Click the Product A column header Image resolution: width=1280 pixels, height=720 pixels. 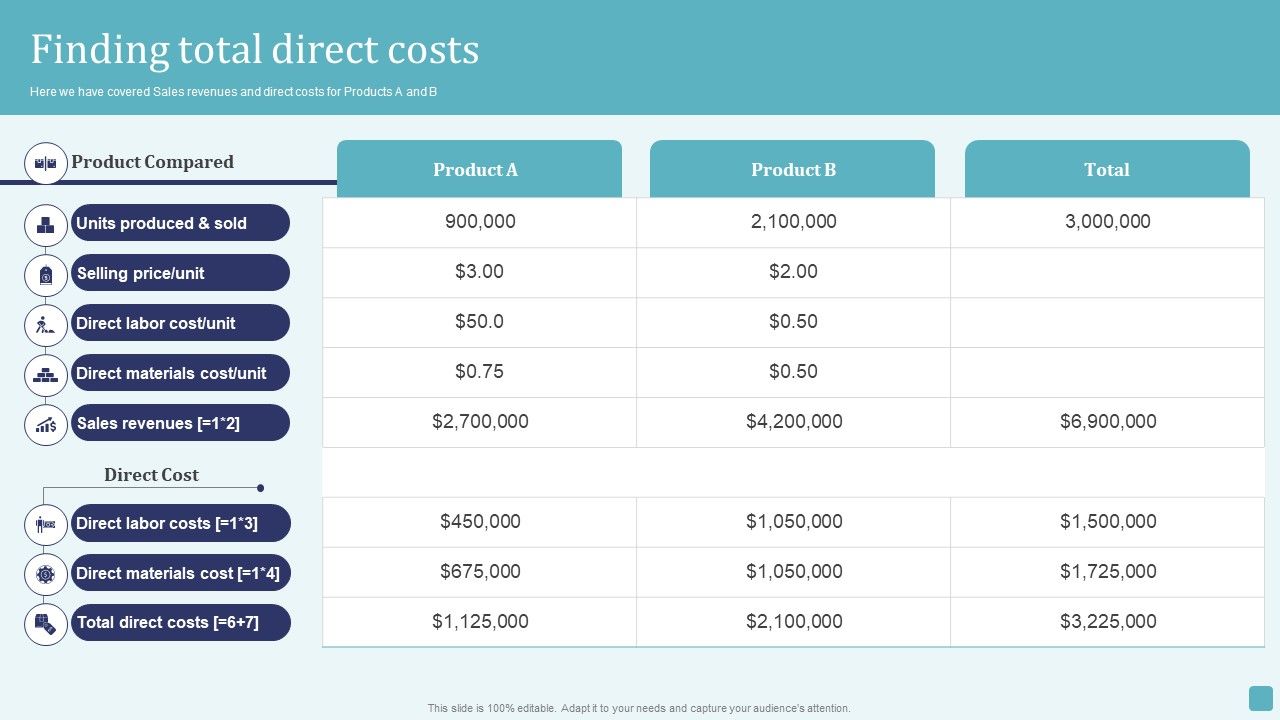pos(479,169)
